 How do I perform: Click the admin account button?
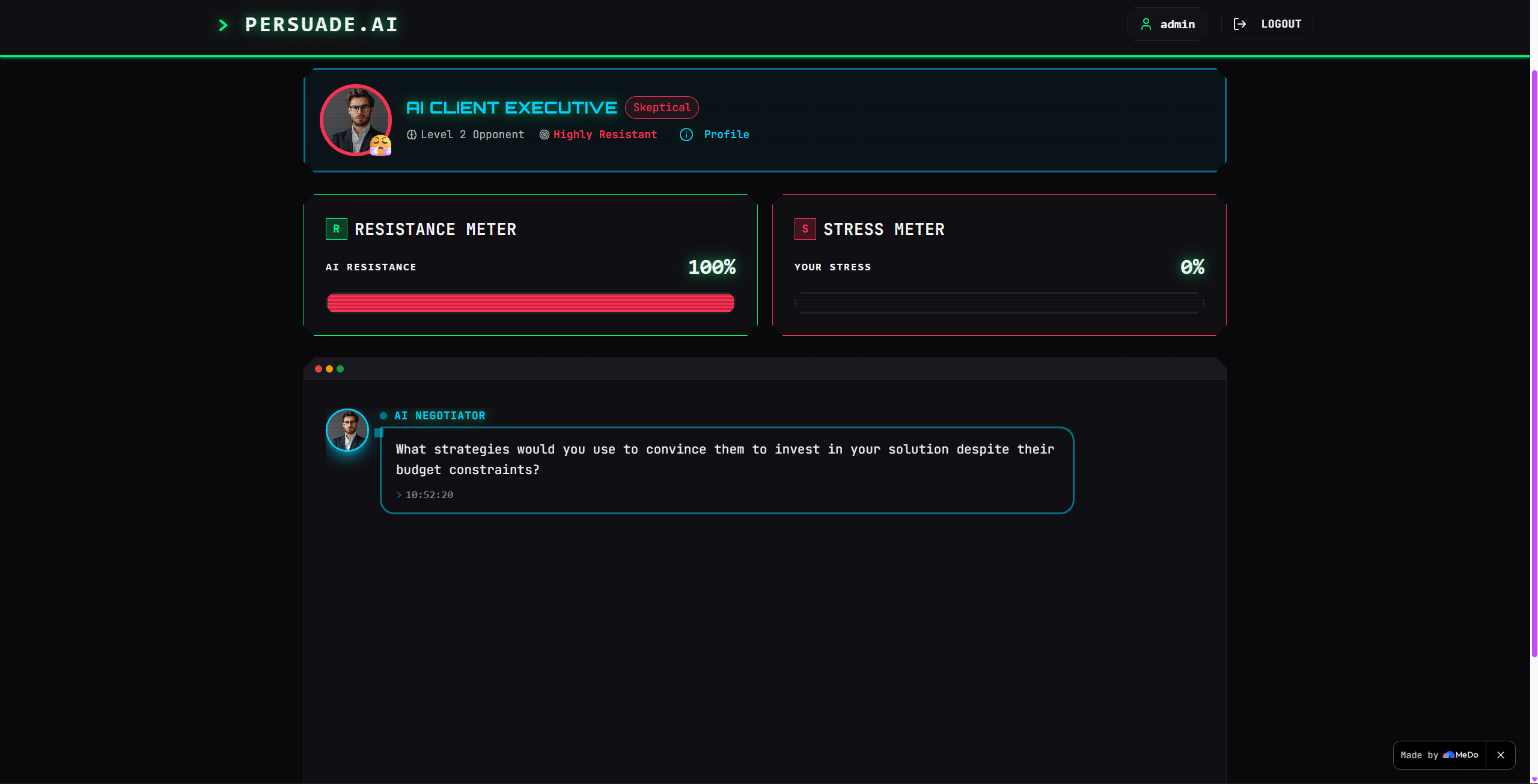coord(1167,24)
